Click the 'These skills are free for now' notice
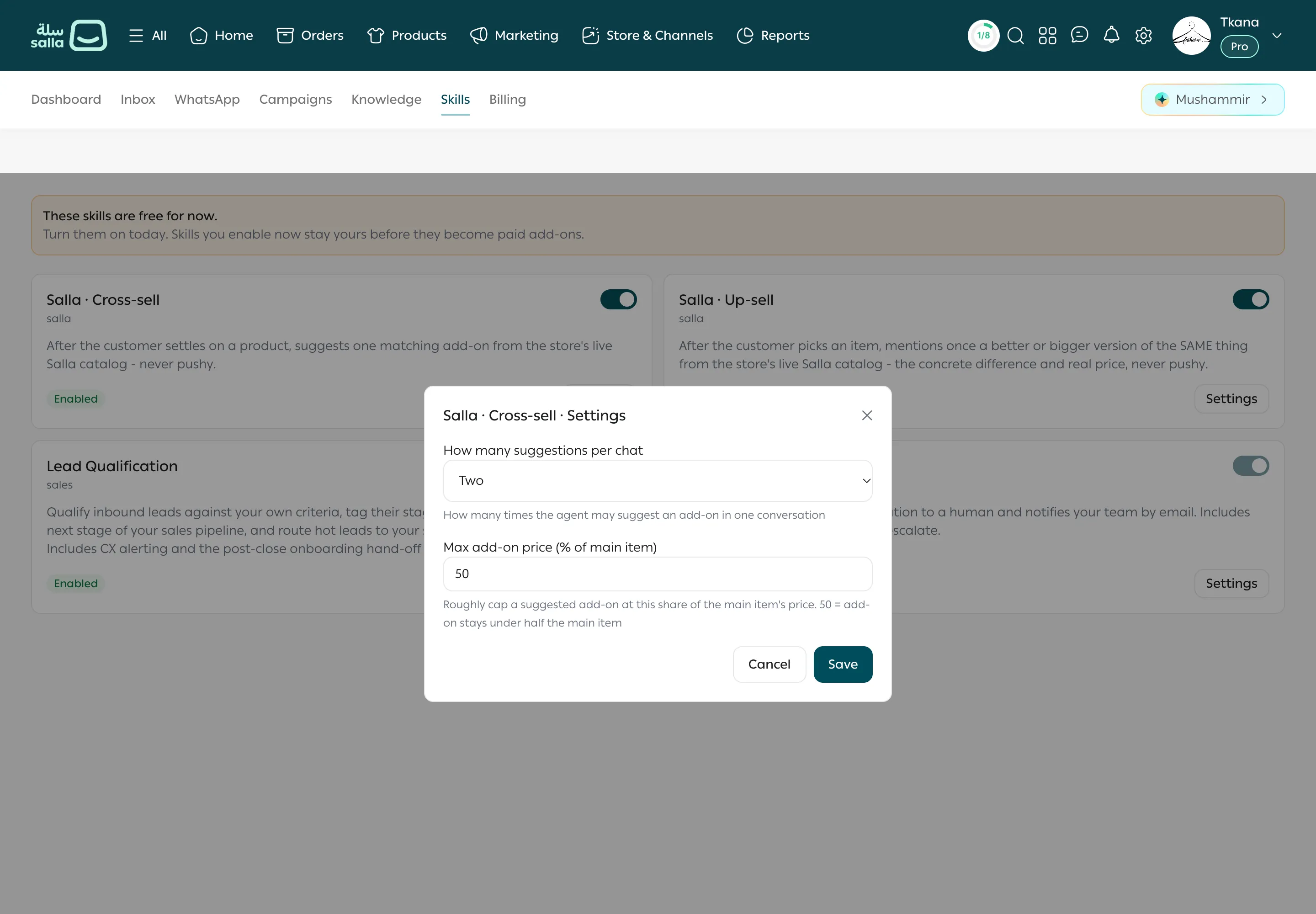 [658, 225]
